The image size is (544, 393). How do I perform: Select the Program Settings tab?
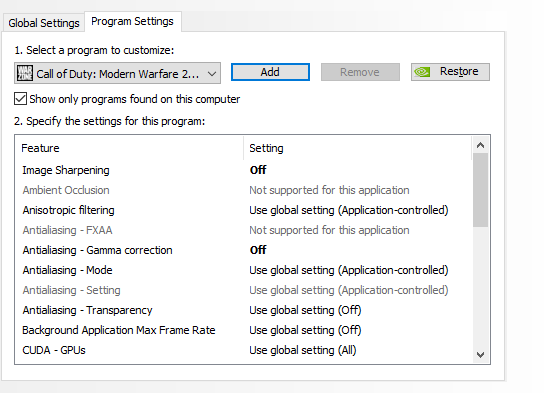pos(133,22)
